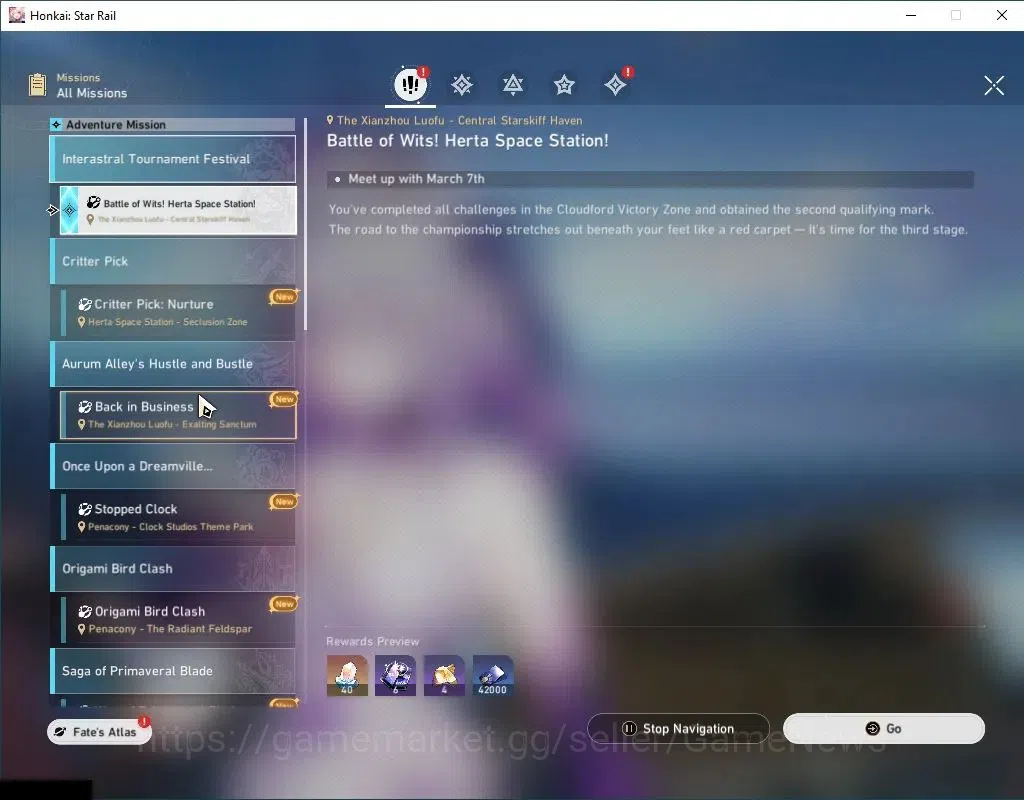Click Stop Navigation button
The width and height of the screenshot is (1024, 800).
click(x=678, y=728)
